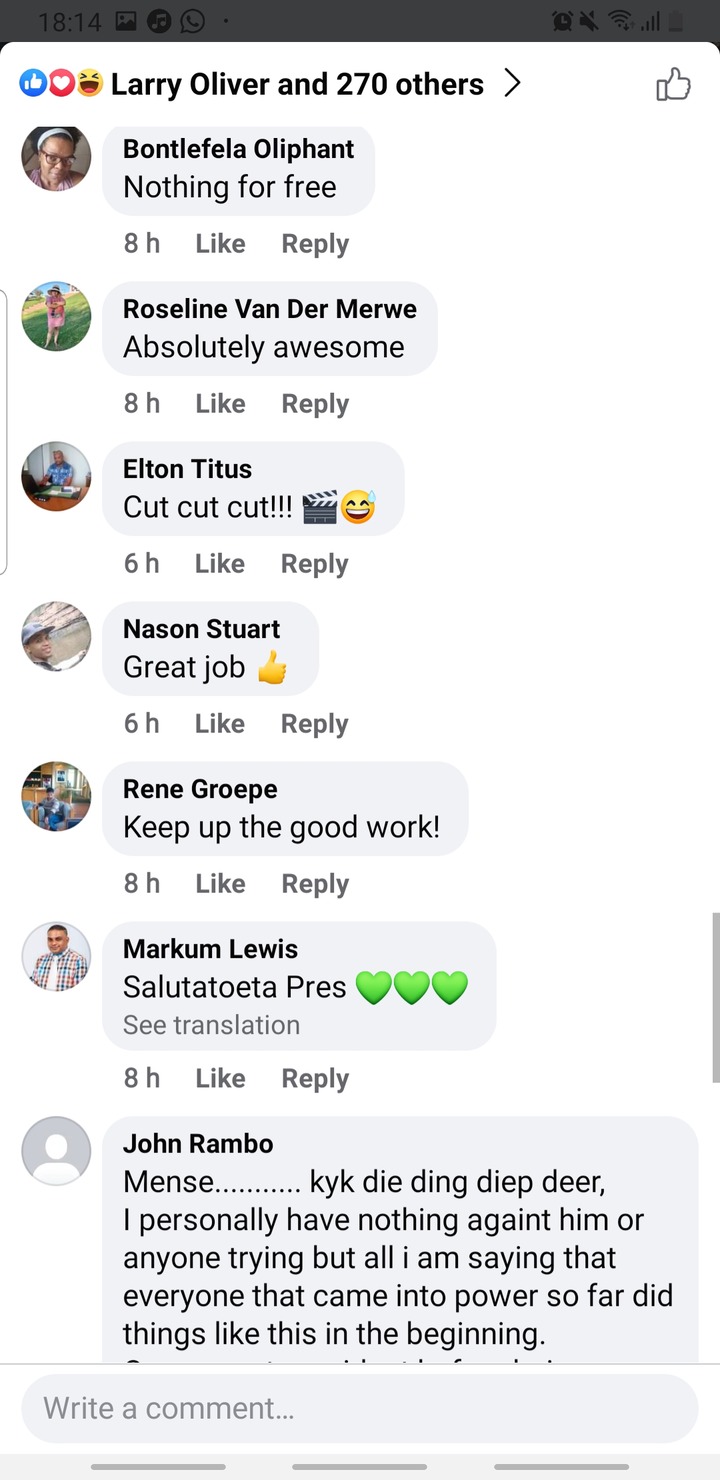Reply to Nason Stuart's comment
Image resolution: width=720 pixels, height=1480 pixels.
coord(314,724)
